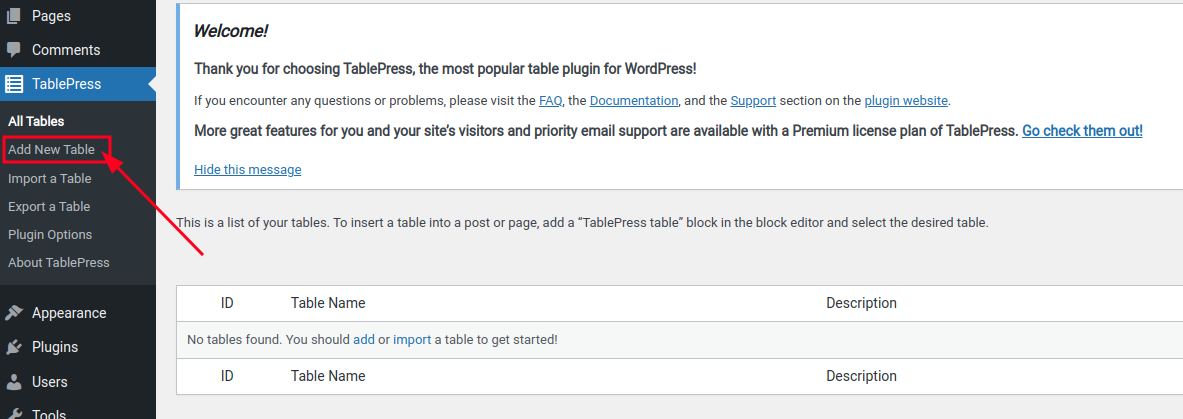This screenshot has width=1183, height=419.
Task: Open the plugin website link
Action: (906, 100)
